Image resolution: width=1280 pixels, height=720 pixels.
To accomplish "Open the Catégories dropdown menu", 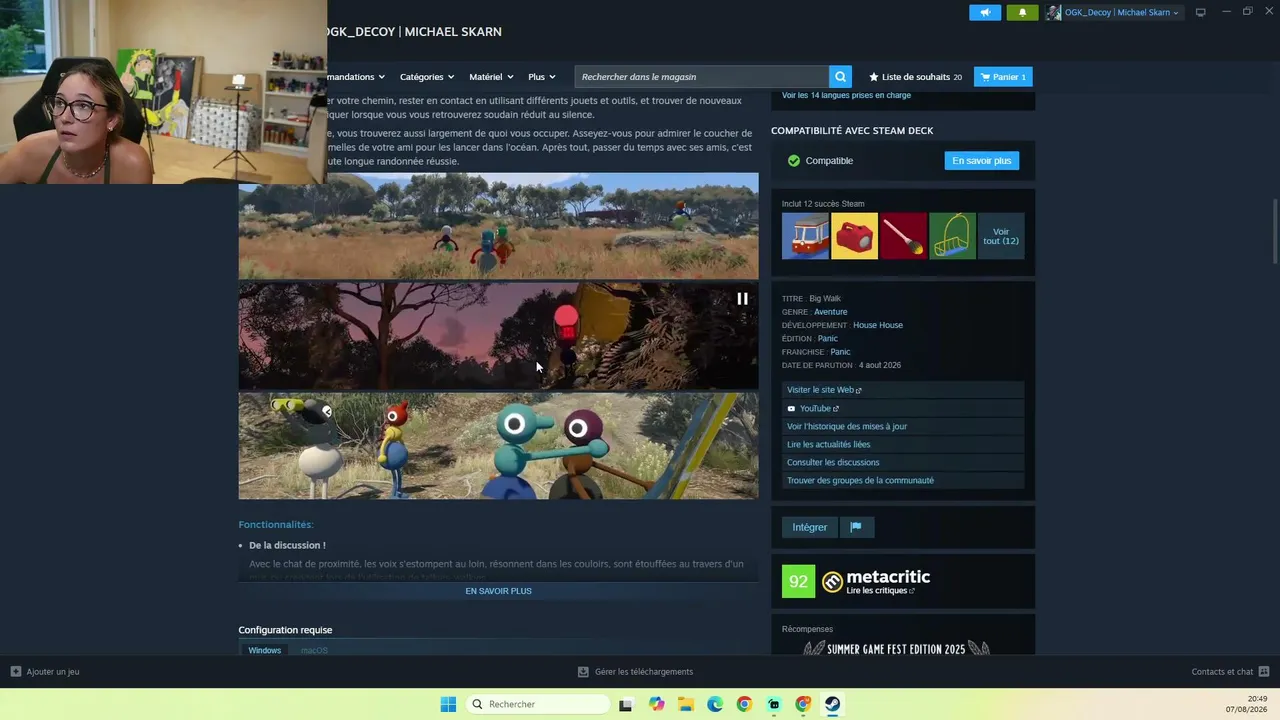I will 427,77.
